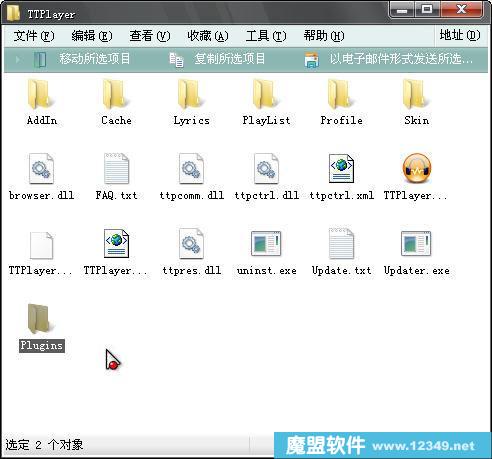Open the 文件(F) menu
The width and height of the screenshot is (492, 459).
[x=34, y=36]
